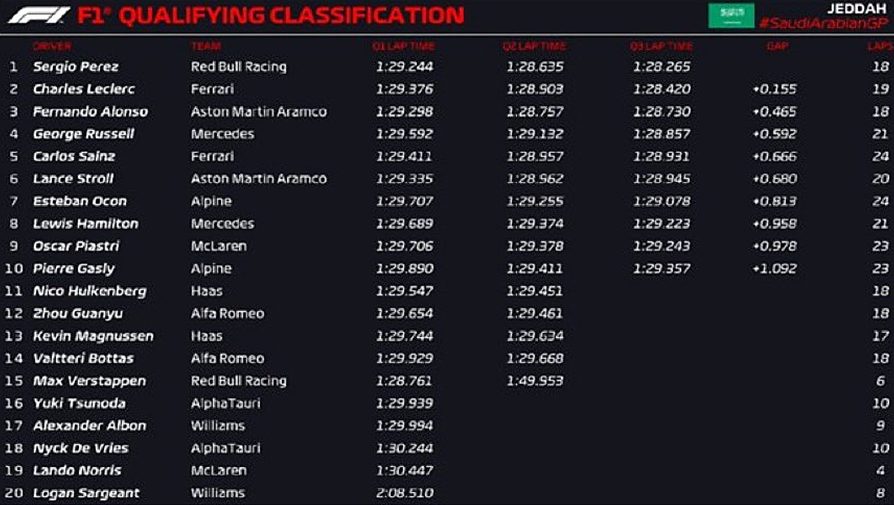894x505 pixels.
Task: Select the Q1 LAP TIME column header
Action: pos(404,46)
